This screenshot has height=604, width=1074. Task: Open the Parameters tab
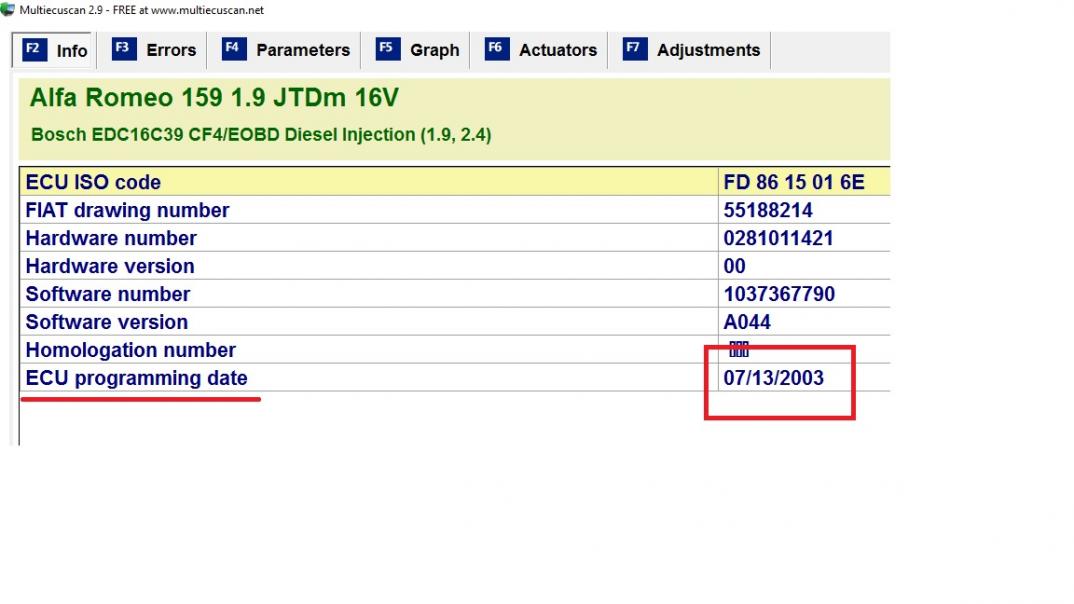click(285, 50)
